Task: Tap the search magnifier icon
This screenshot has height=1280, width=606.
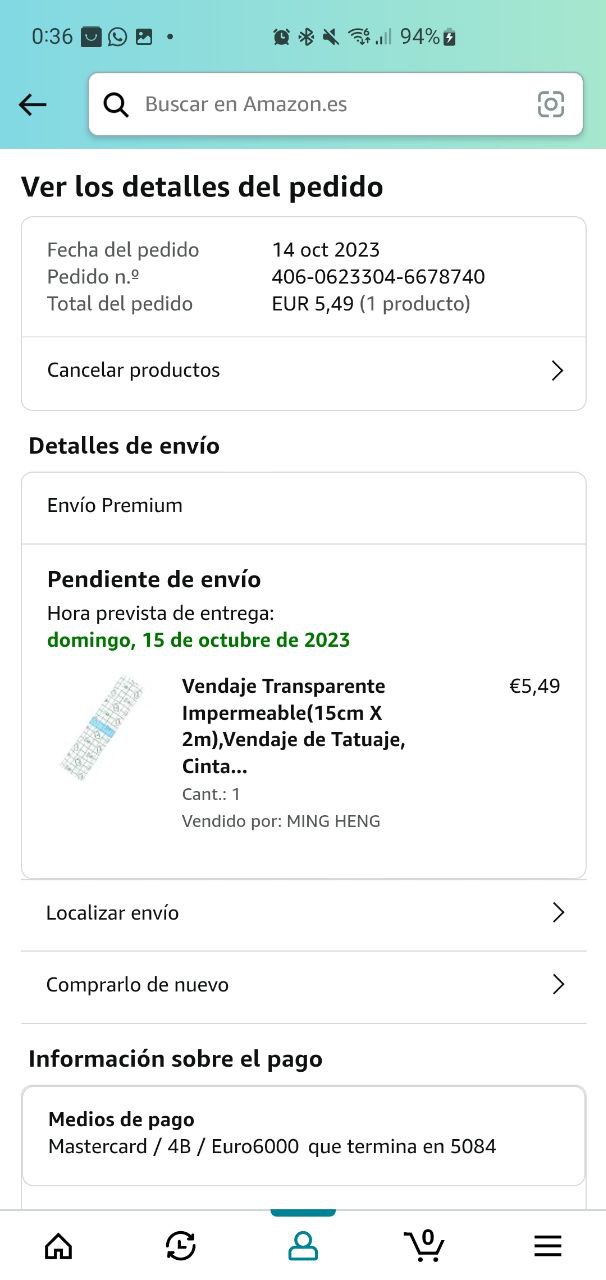Action: (x=116, y=104)
